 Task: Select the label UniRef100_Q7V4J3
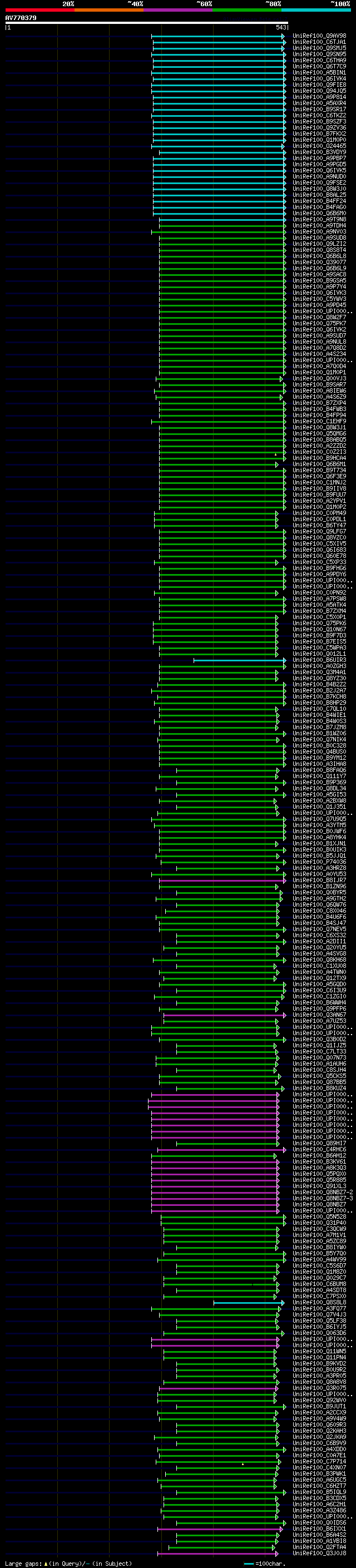[x=319, y=1314]
